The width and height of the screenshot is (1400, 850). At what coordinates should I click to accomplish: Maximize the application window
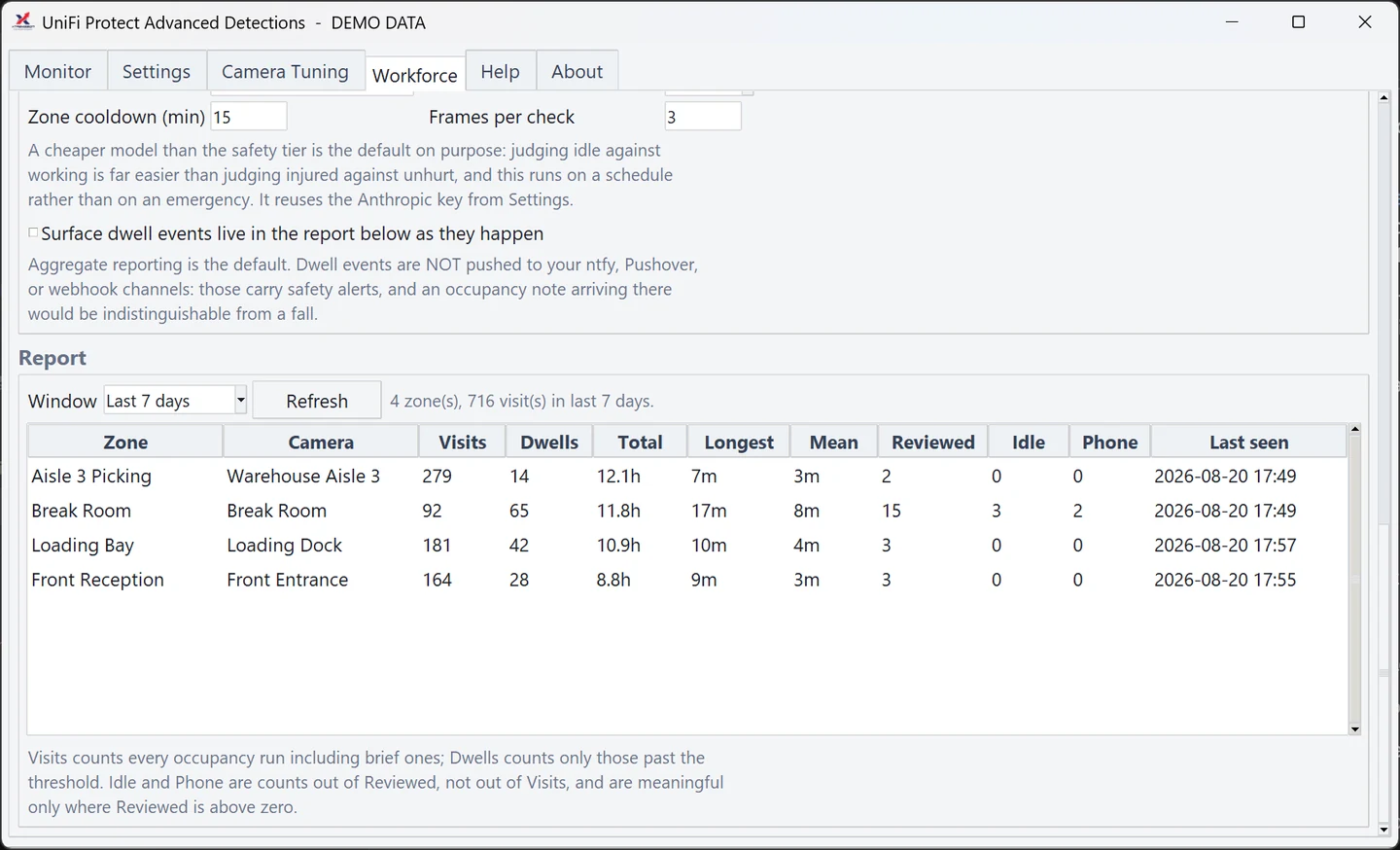pyautogui.click(x=1298, y=21)
